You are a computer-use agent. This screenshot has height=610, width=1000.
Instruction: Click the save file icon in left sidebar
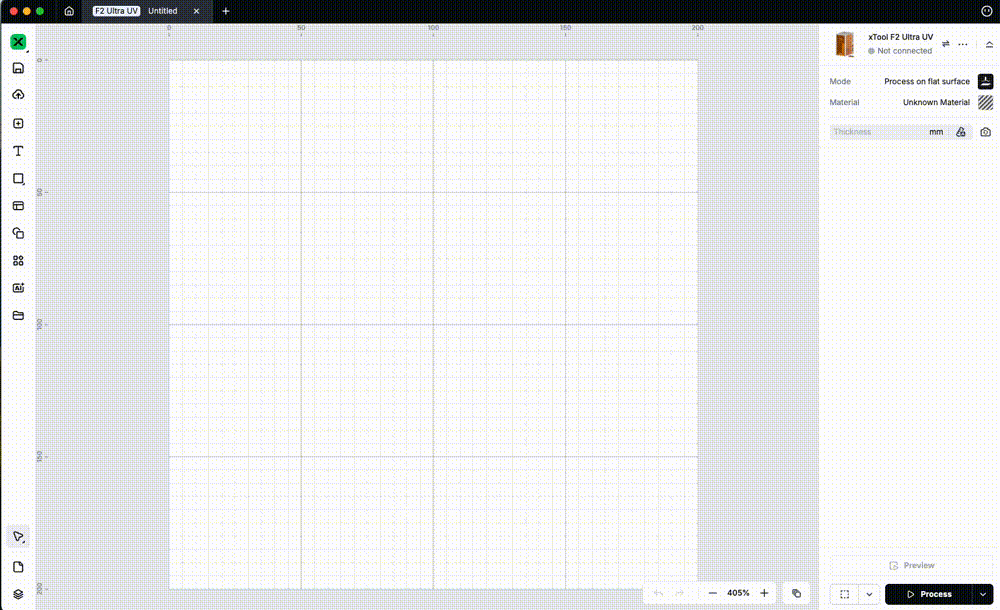[x=18, y=68]
